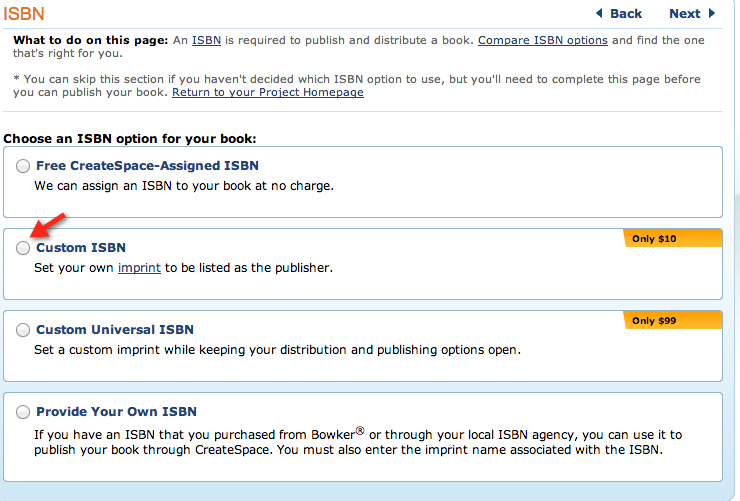Follow Return to your Project Homepage link
The image size is (740, 501).
pos(268,92)
